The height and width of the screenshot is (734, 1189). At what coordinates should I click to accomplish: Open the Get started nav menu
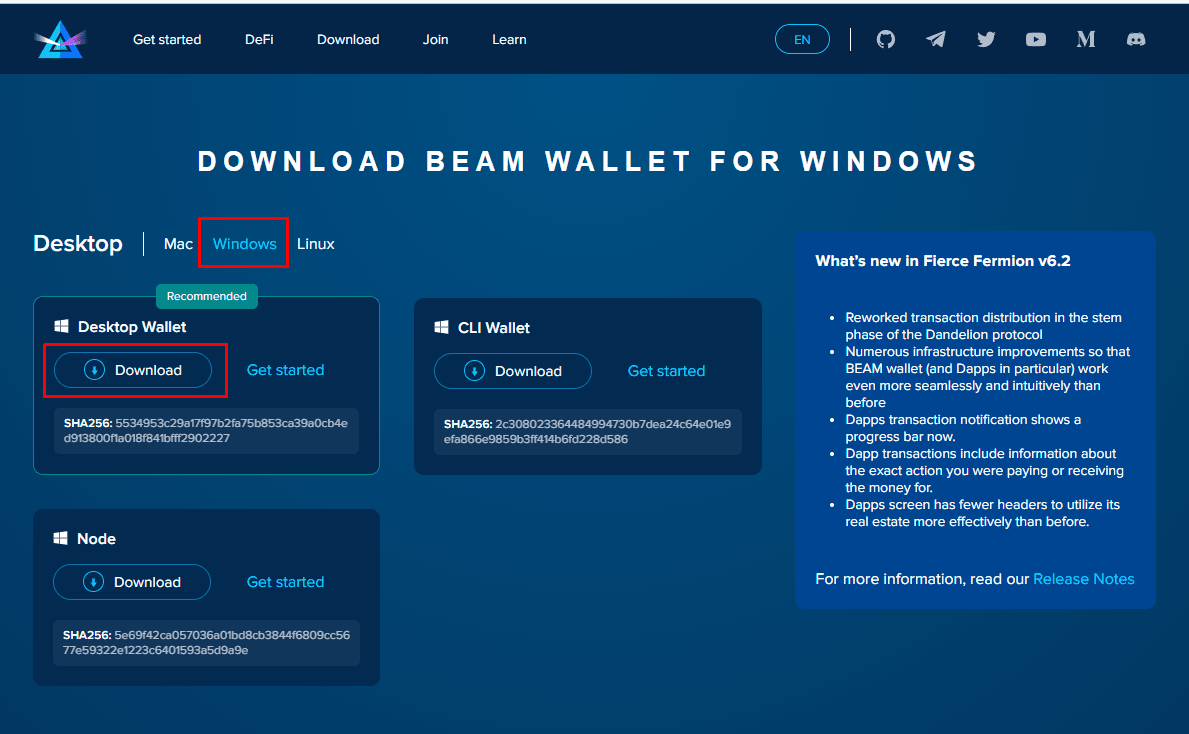tap(167, 40)
